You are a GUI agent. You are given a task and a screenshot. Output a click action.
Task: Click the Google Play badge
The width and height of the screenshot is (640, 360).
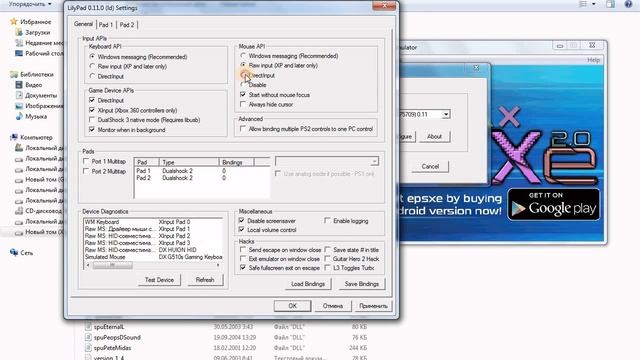[553, 204]
